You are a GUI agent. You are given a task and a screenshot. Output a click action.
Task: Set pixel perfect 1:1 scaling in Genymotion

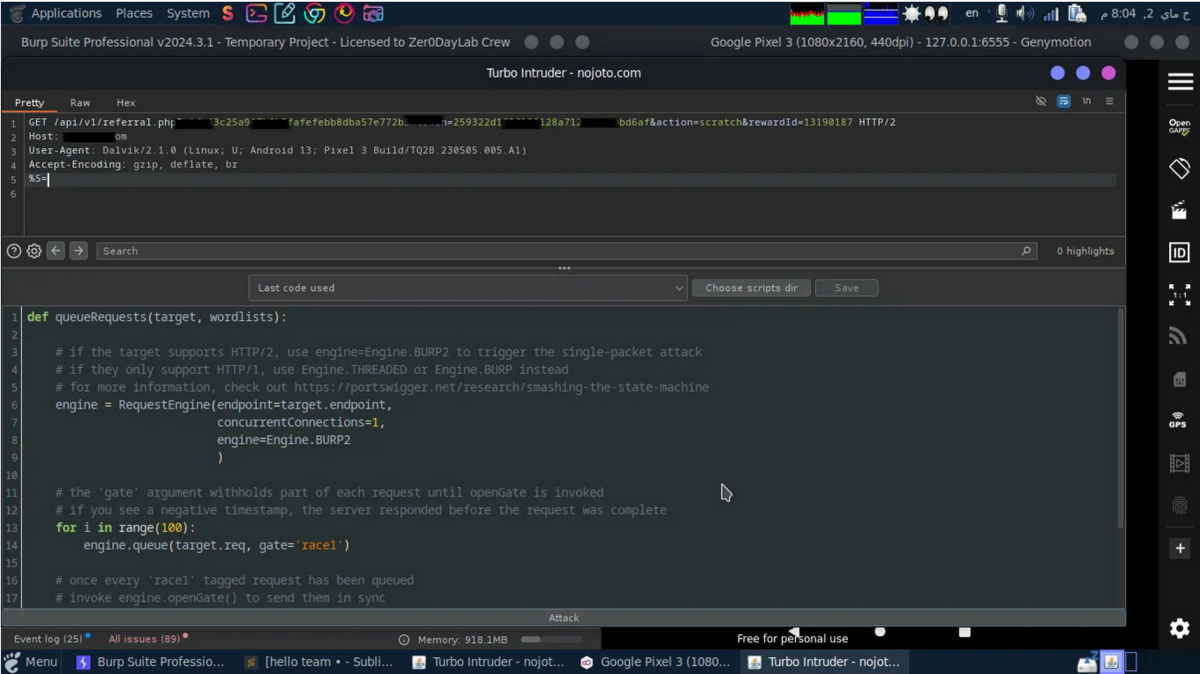(1180, 294)
